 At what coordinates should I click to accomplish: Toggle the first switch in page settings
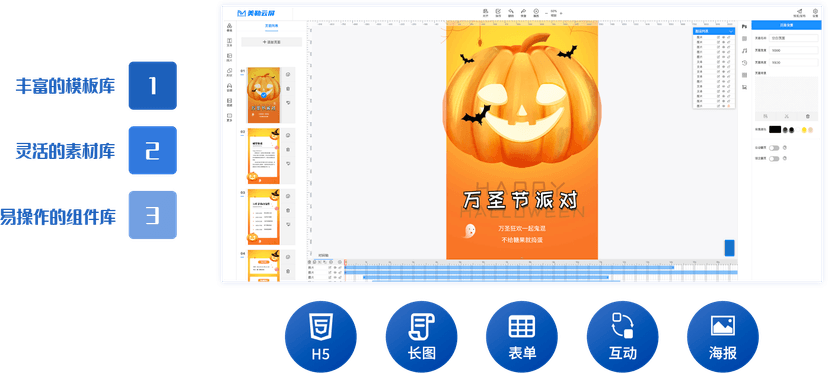tap(774, 148)
